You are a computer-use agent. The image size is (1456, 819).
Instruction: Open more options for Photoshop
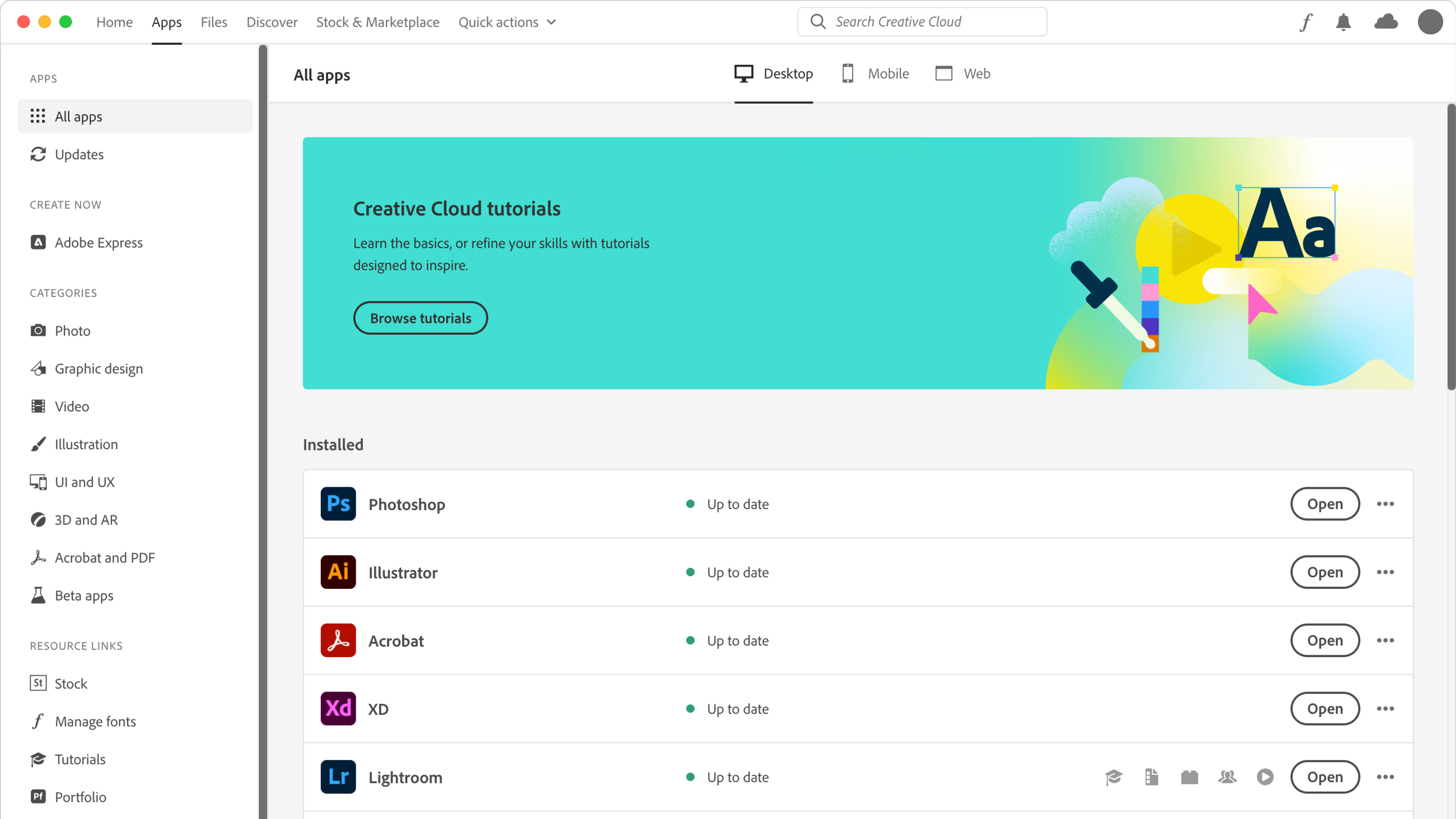[1386, 504]
